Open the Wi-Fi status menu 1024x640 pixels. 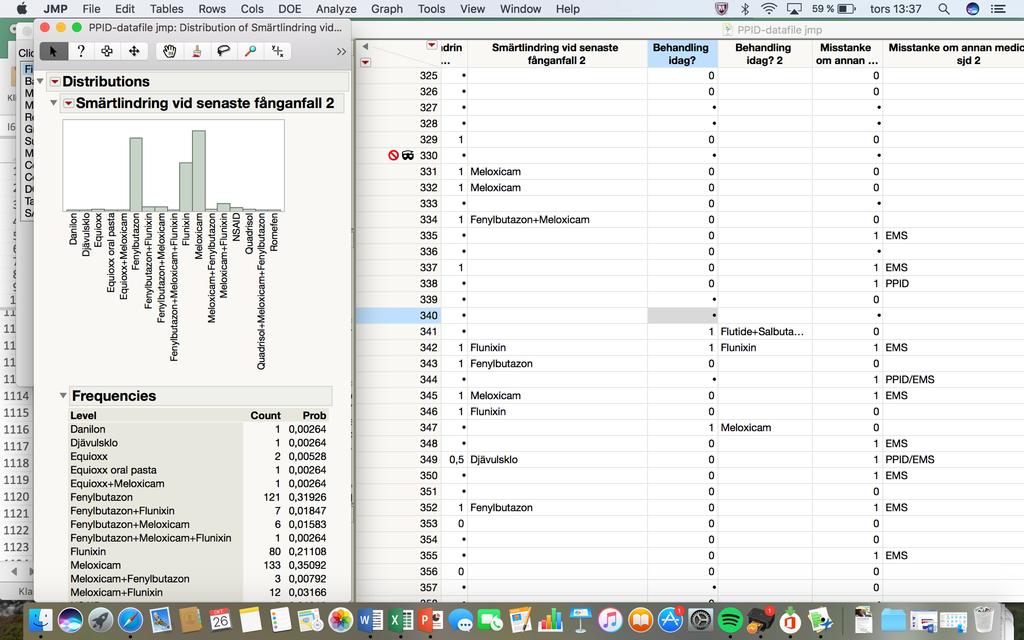click(769, 9)
